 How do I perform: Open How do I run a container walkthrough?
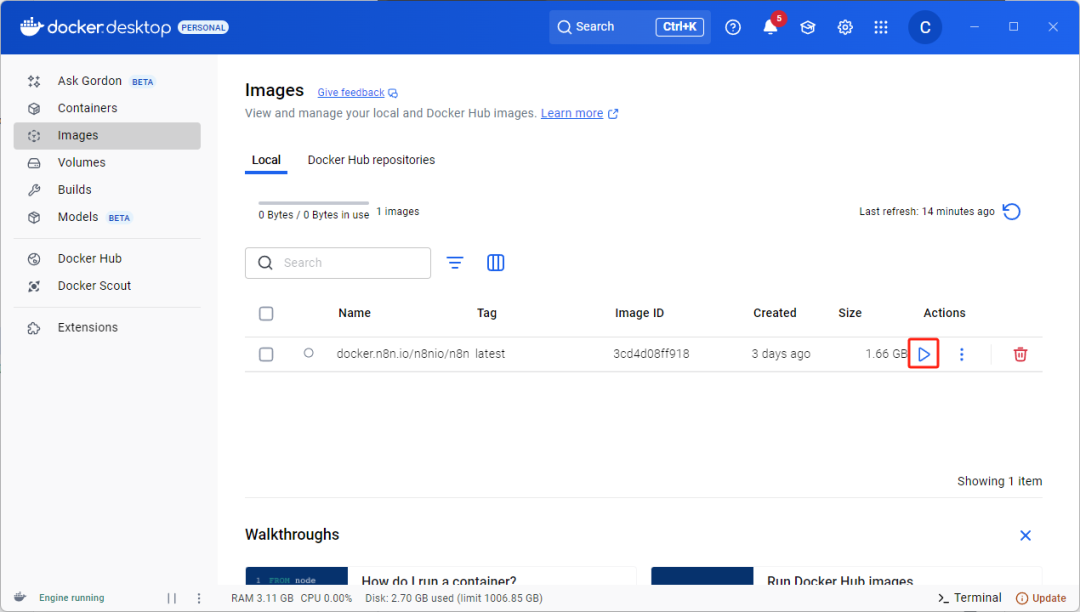tap(440, 577)
